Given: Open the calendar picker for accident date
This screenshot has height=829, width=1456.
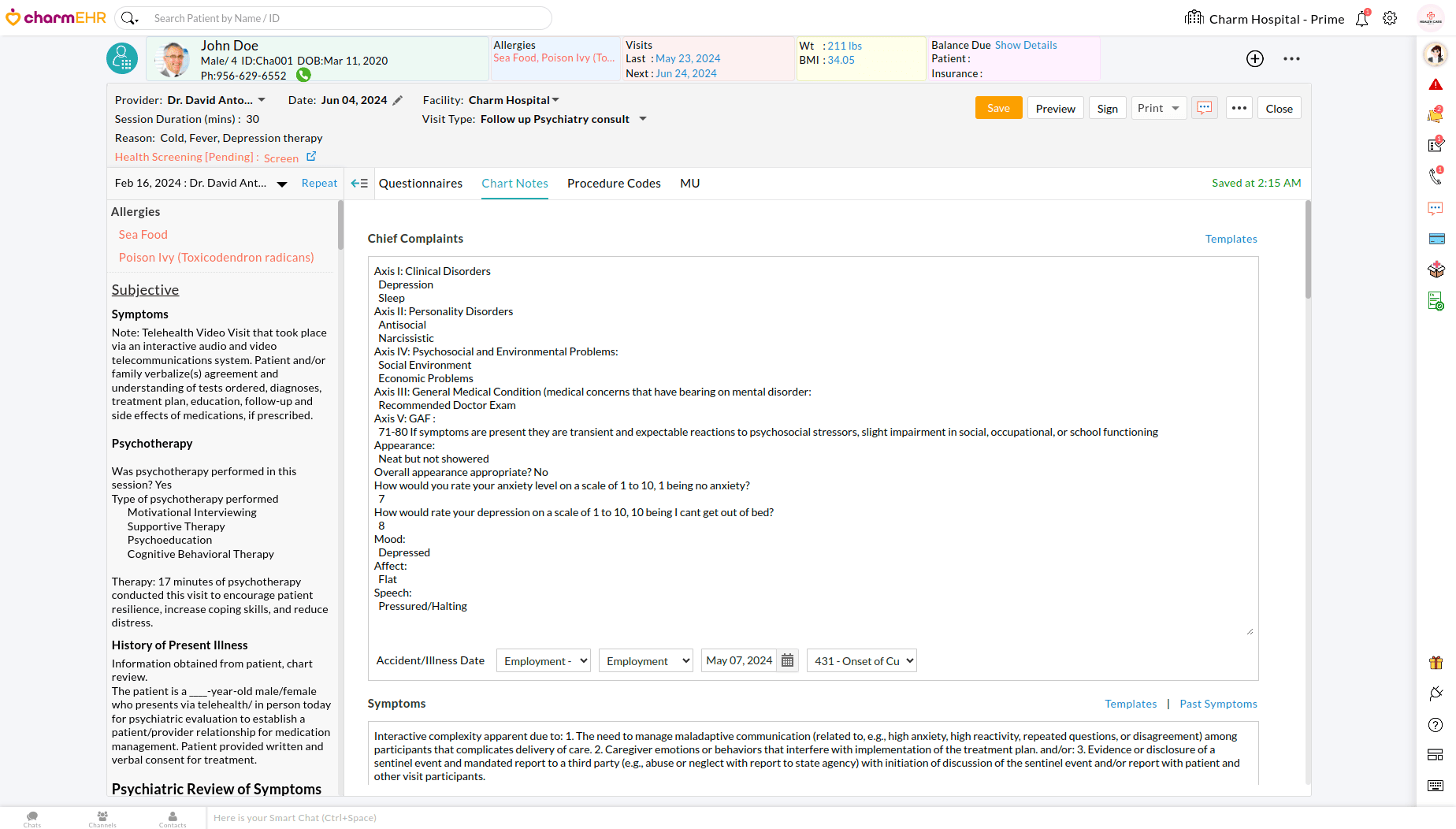Looking at the screenshot, I should (x=787, y=661).
